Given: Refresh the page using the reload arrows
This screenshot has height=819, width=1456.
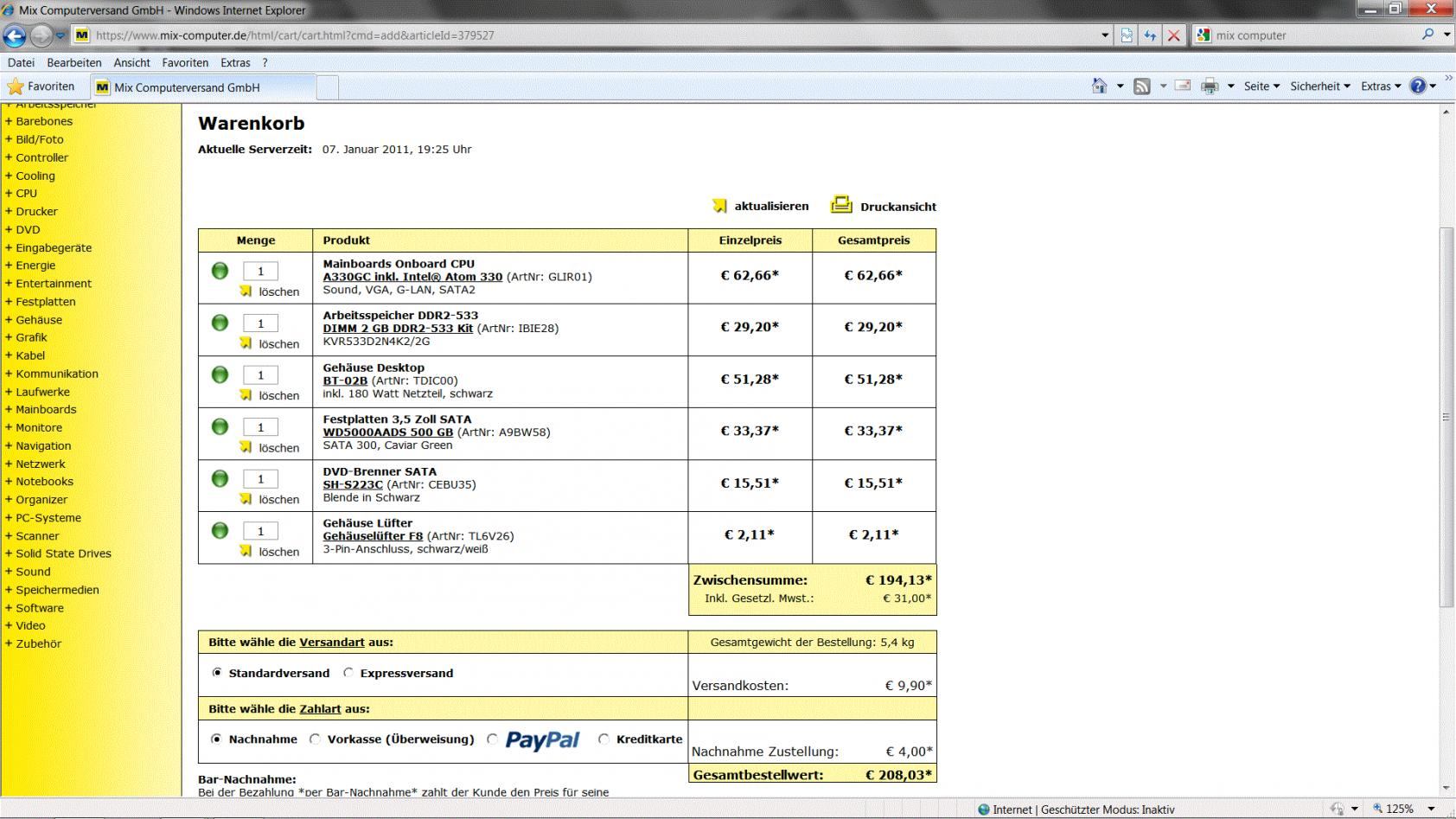Looking at the screenshot, I should 1150,35.
